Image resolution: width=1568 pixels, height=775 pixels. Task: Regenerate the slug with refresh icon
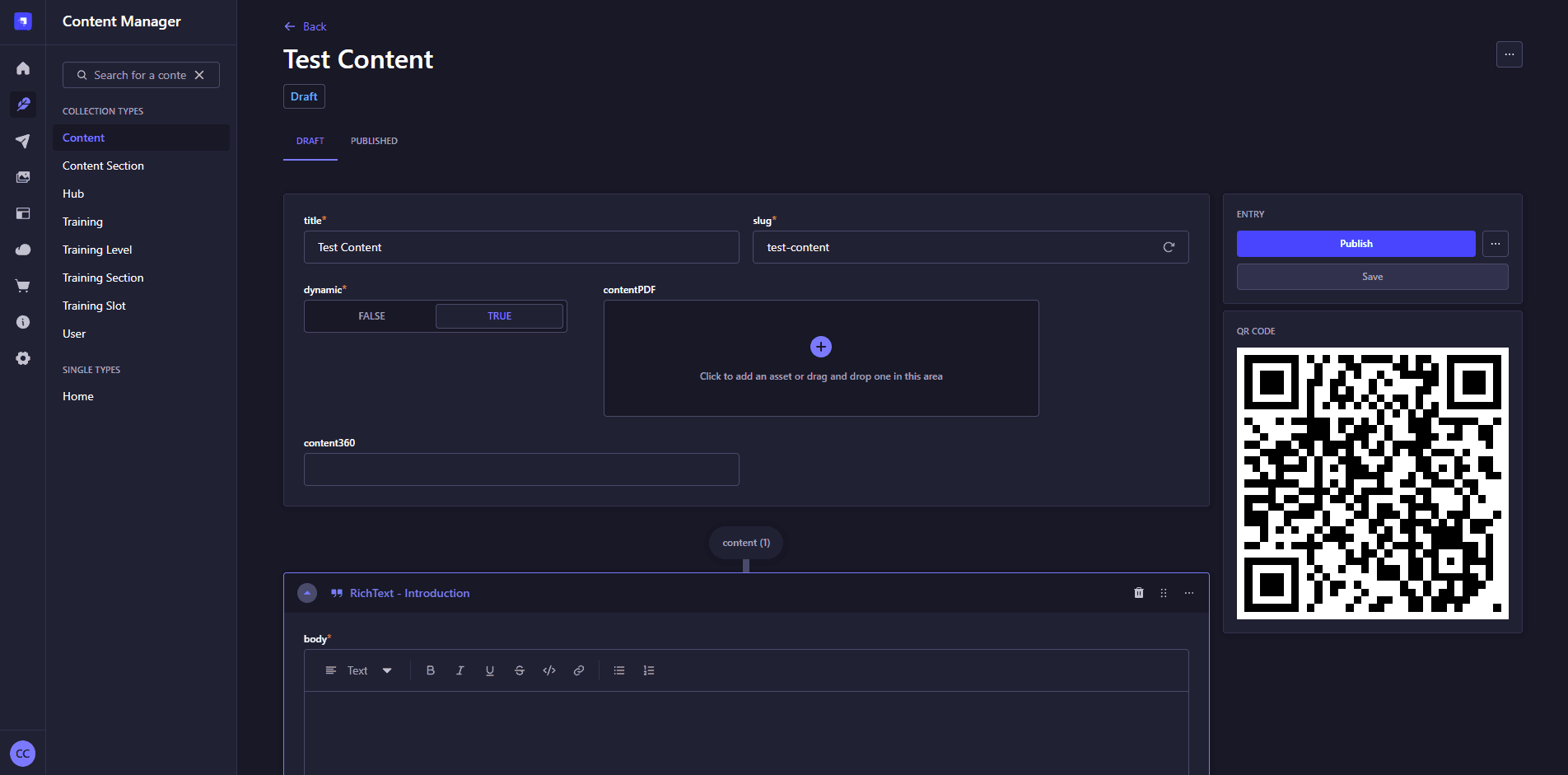click(1169, 247)
